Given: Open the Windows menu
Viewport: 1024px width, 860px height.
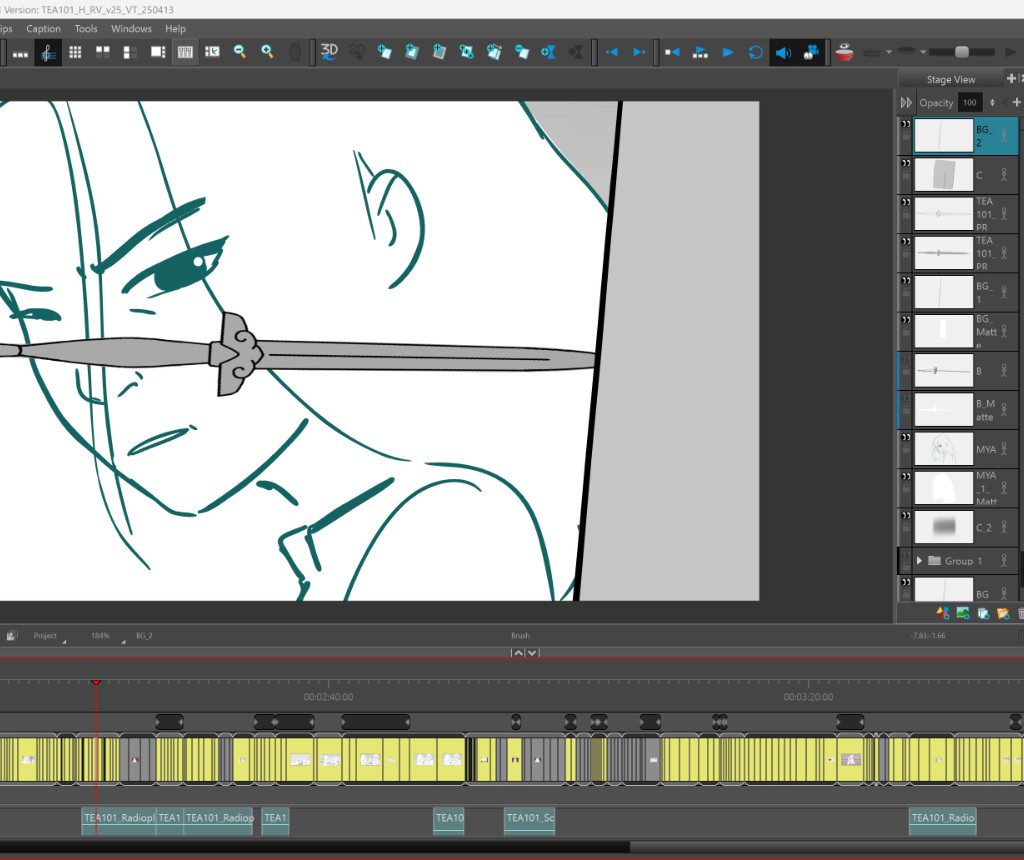Looking at the screenshot, I should click(131, 29).
